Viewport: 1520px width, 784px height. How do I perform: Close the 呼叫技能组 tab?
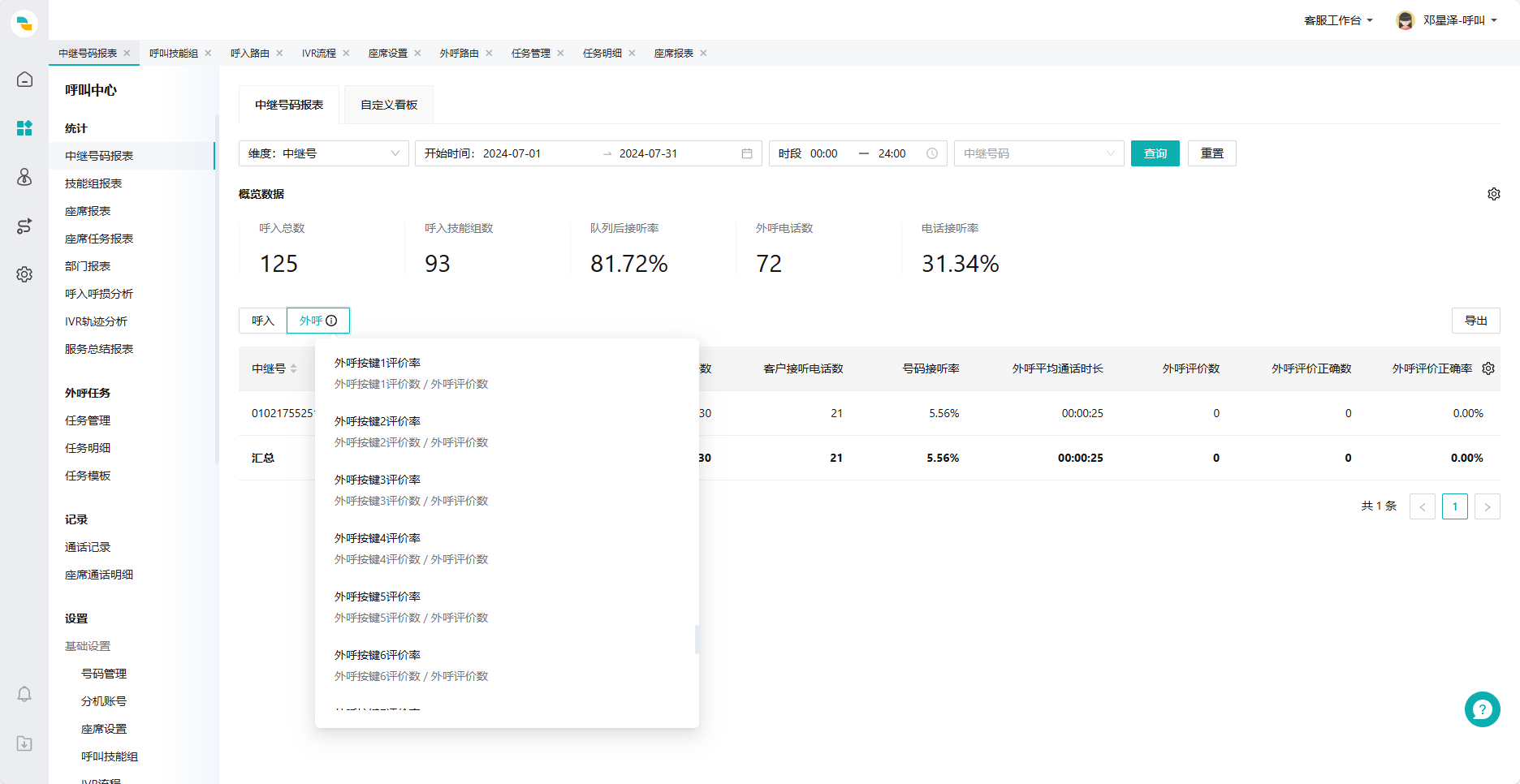point(208,53)
